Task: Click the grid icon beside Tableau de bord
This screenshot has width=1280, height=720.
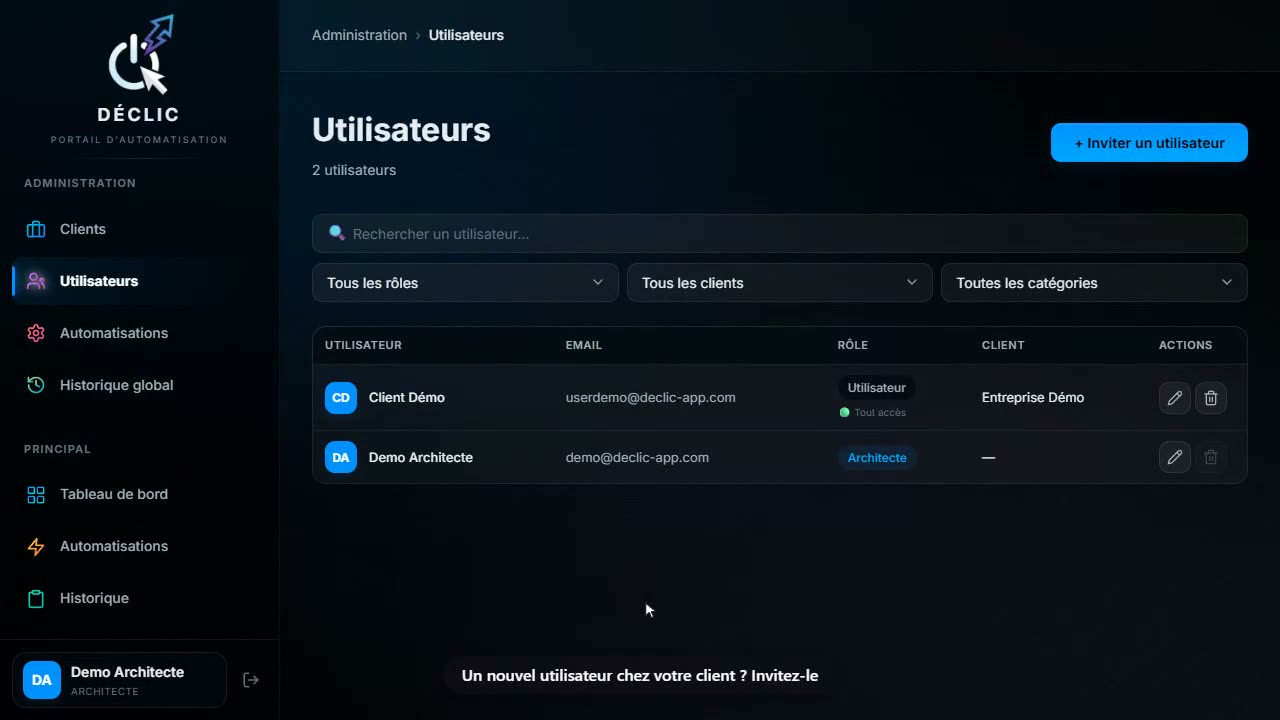Action: (36, 494)
